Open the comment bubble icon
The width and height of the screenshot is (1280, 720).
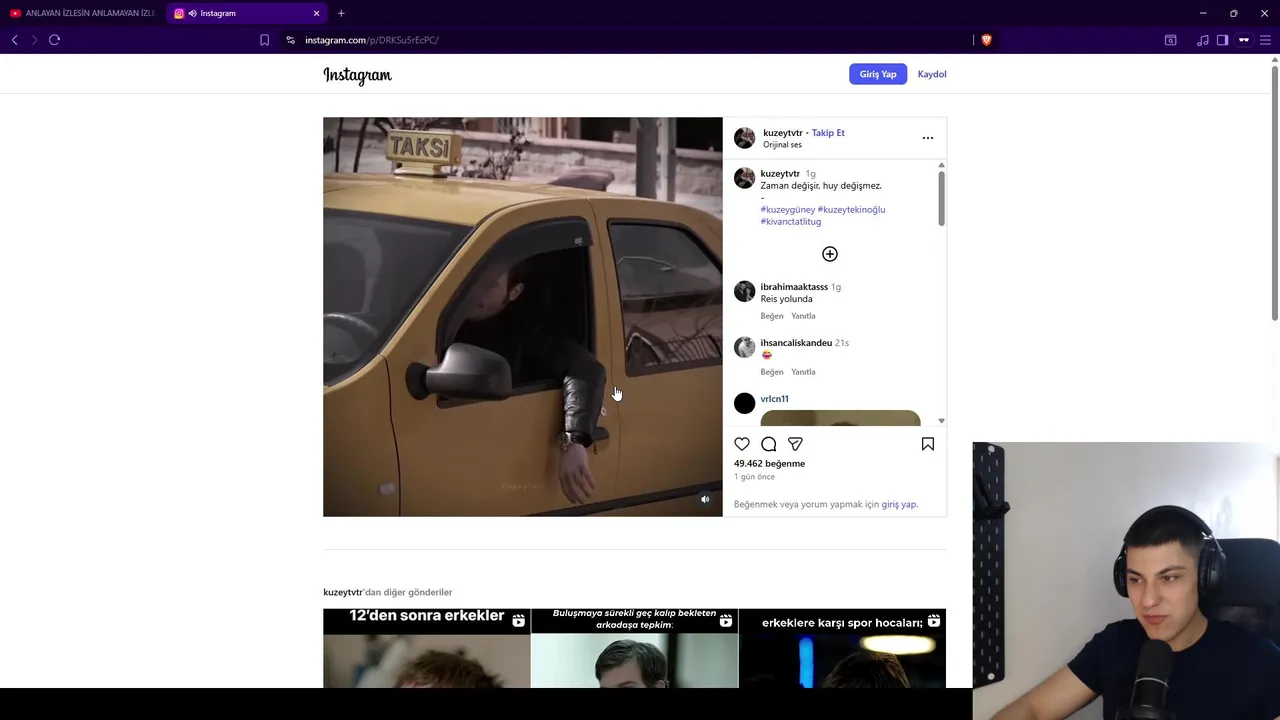tap(769, 444)
